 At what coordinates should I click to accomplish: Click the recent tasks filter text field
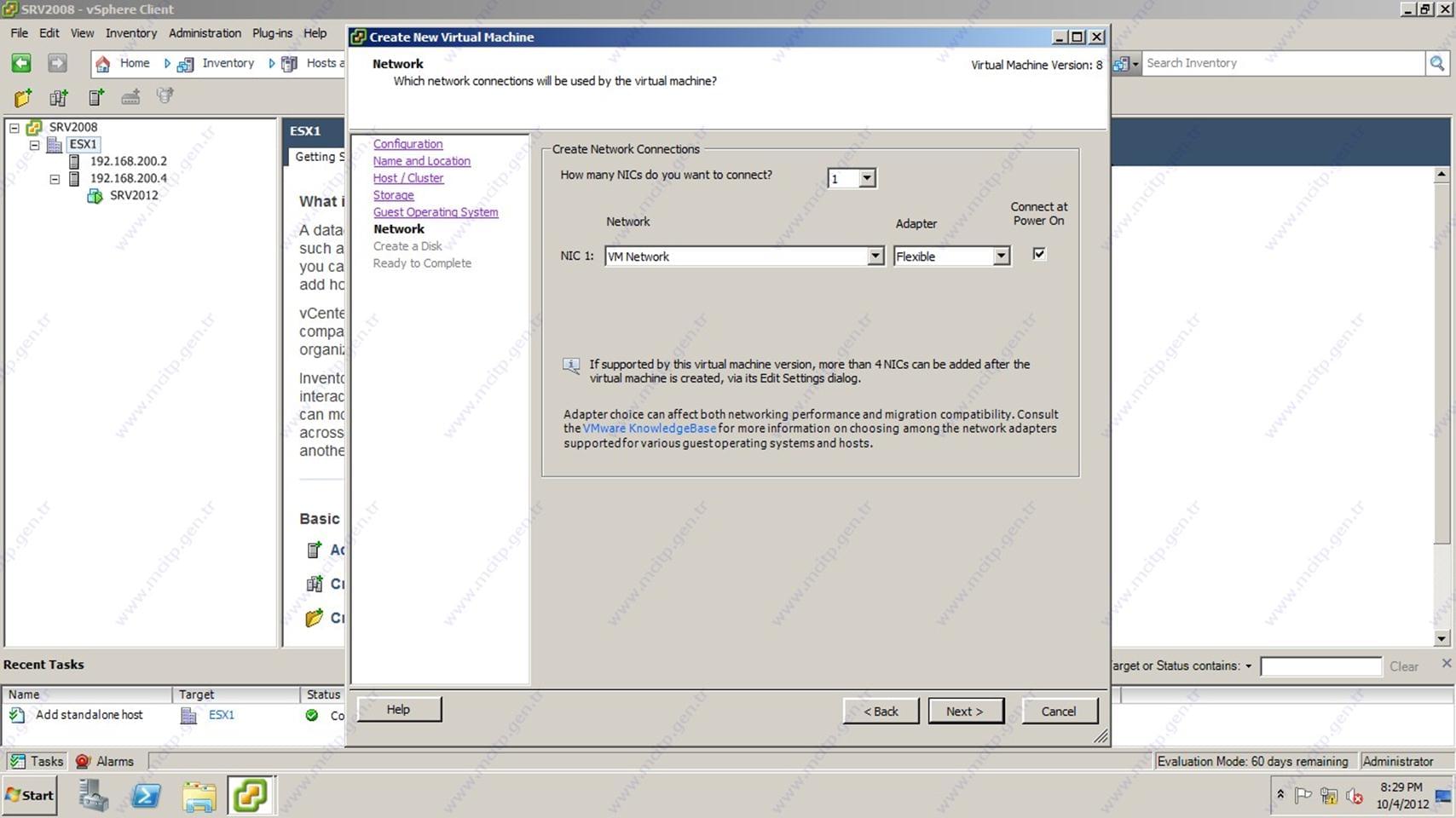[x=1320, y=666]
